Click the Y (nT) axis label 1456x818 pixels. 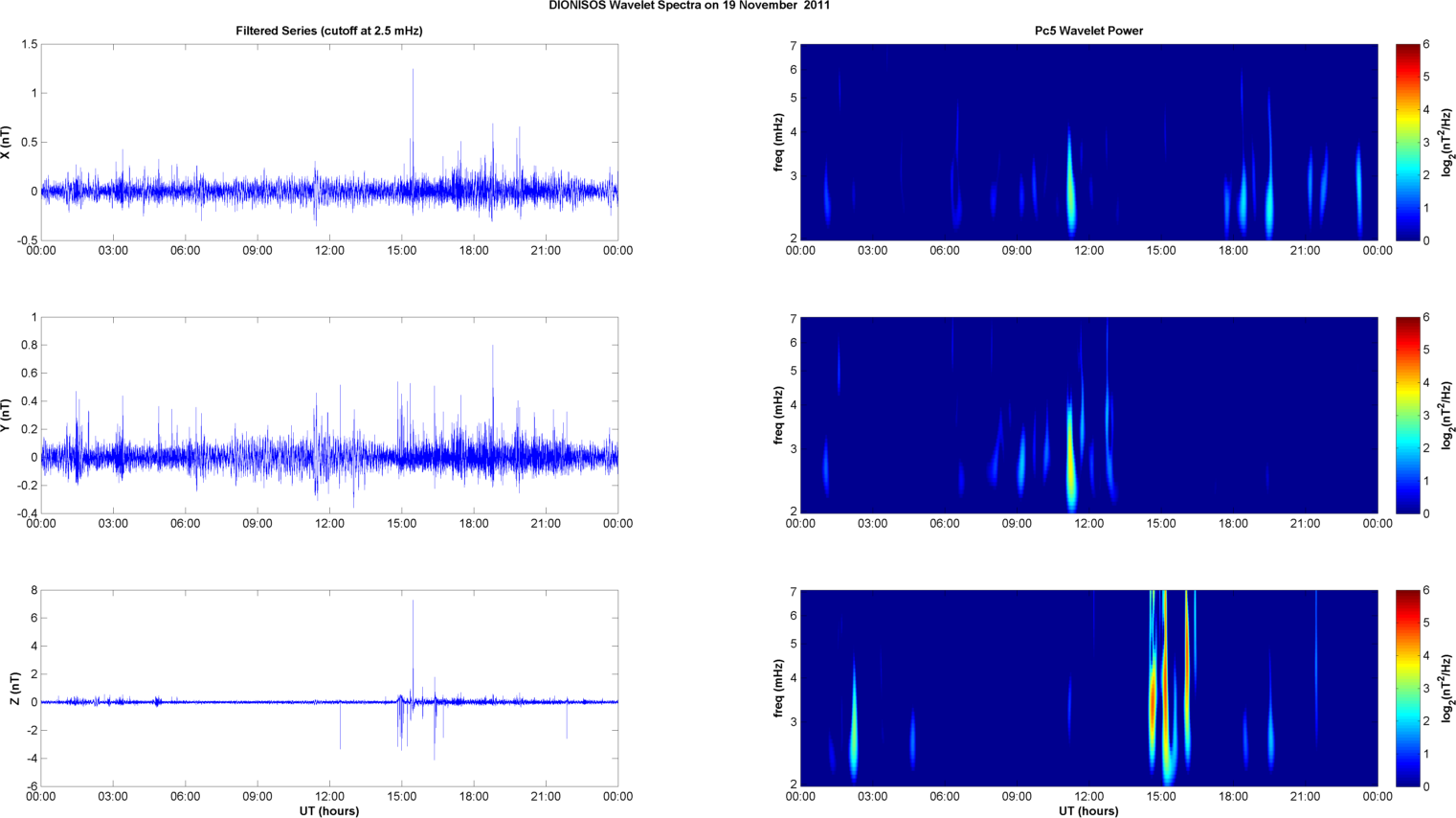pyautogui.click(x=6, y=415)
